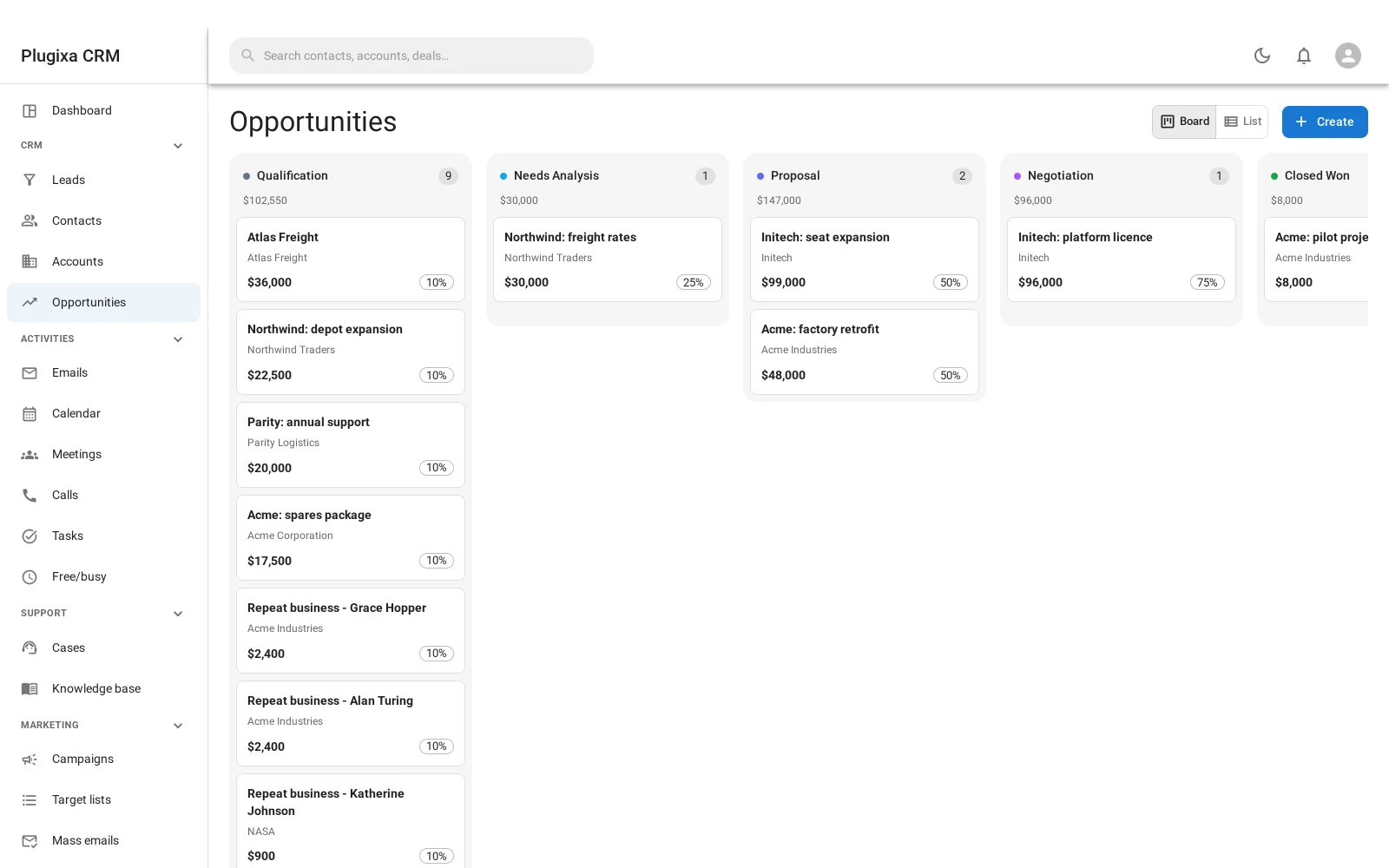Image resolution: width=1389 pixels, height=868 pixels.
Task: Click the Contacts people icon
Action: (30, 220)
